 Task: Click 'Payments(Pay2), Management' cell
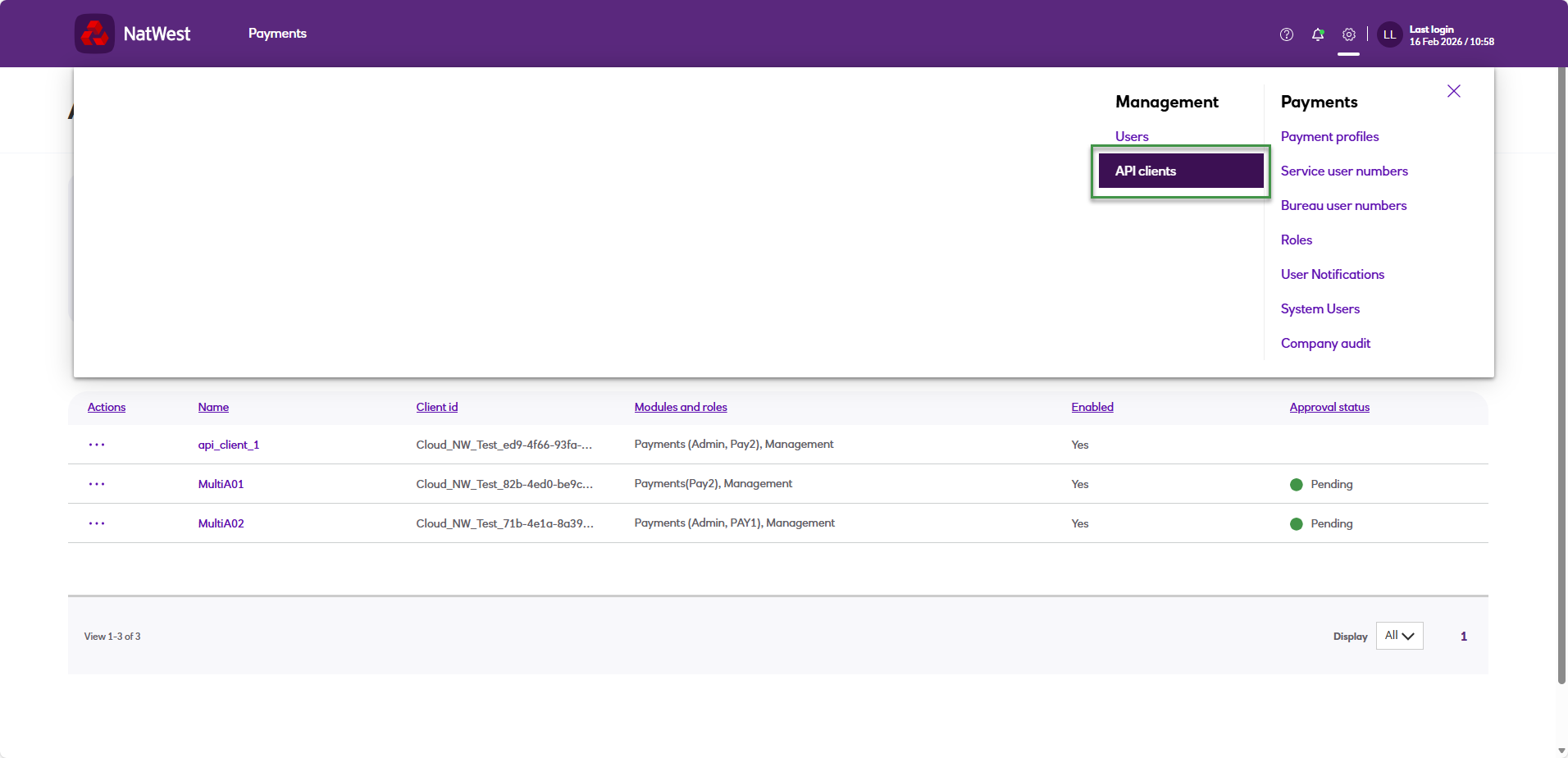click(x=713, y=483)
